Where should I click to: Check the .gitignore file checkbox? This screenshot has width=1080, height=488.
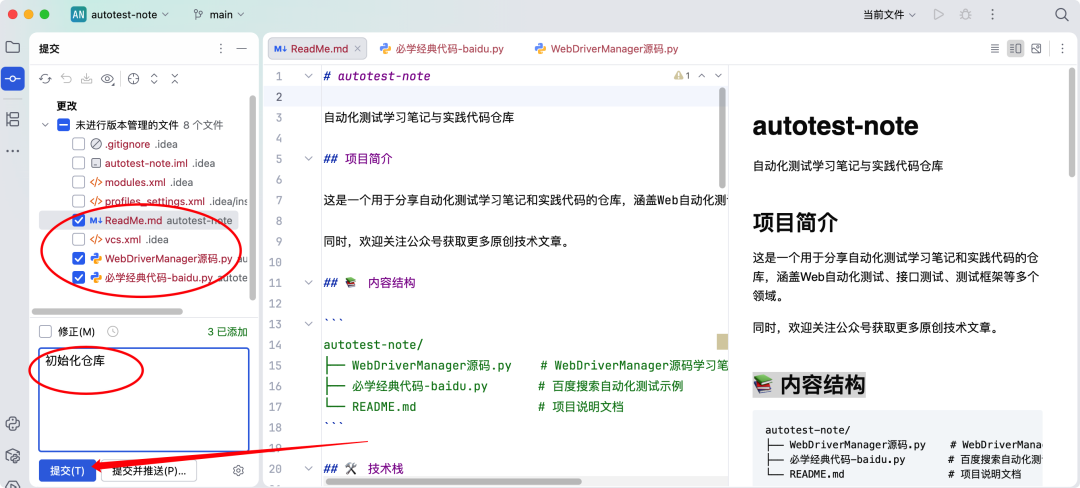click(x=79, y=145)
